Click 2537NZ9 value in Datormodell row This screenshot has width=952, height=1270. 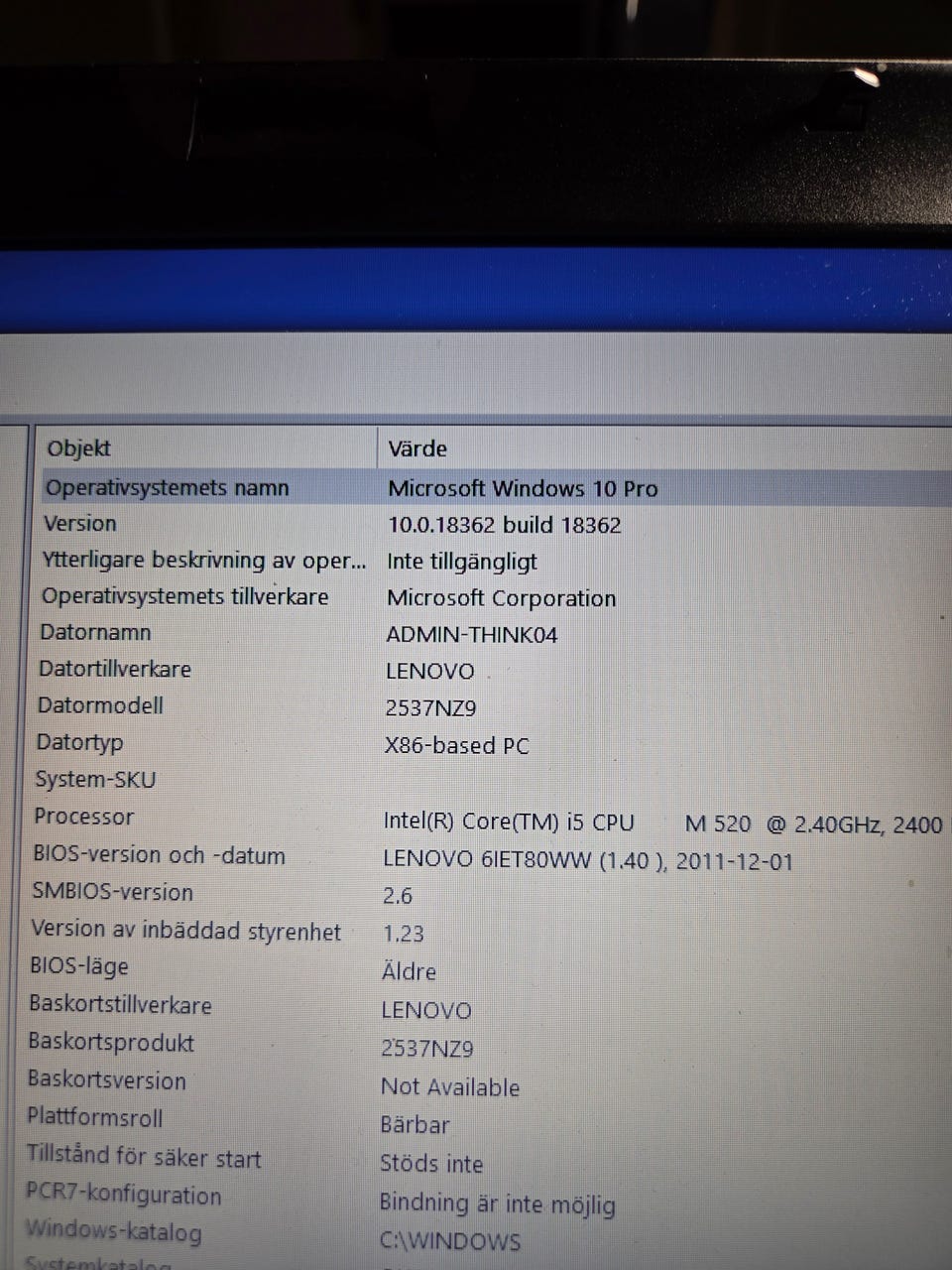tap(430, 708)
